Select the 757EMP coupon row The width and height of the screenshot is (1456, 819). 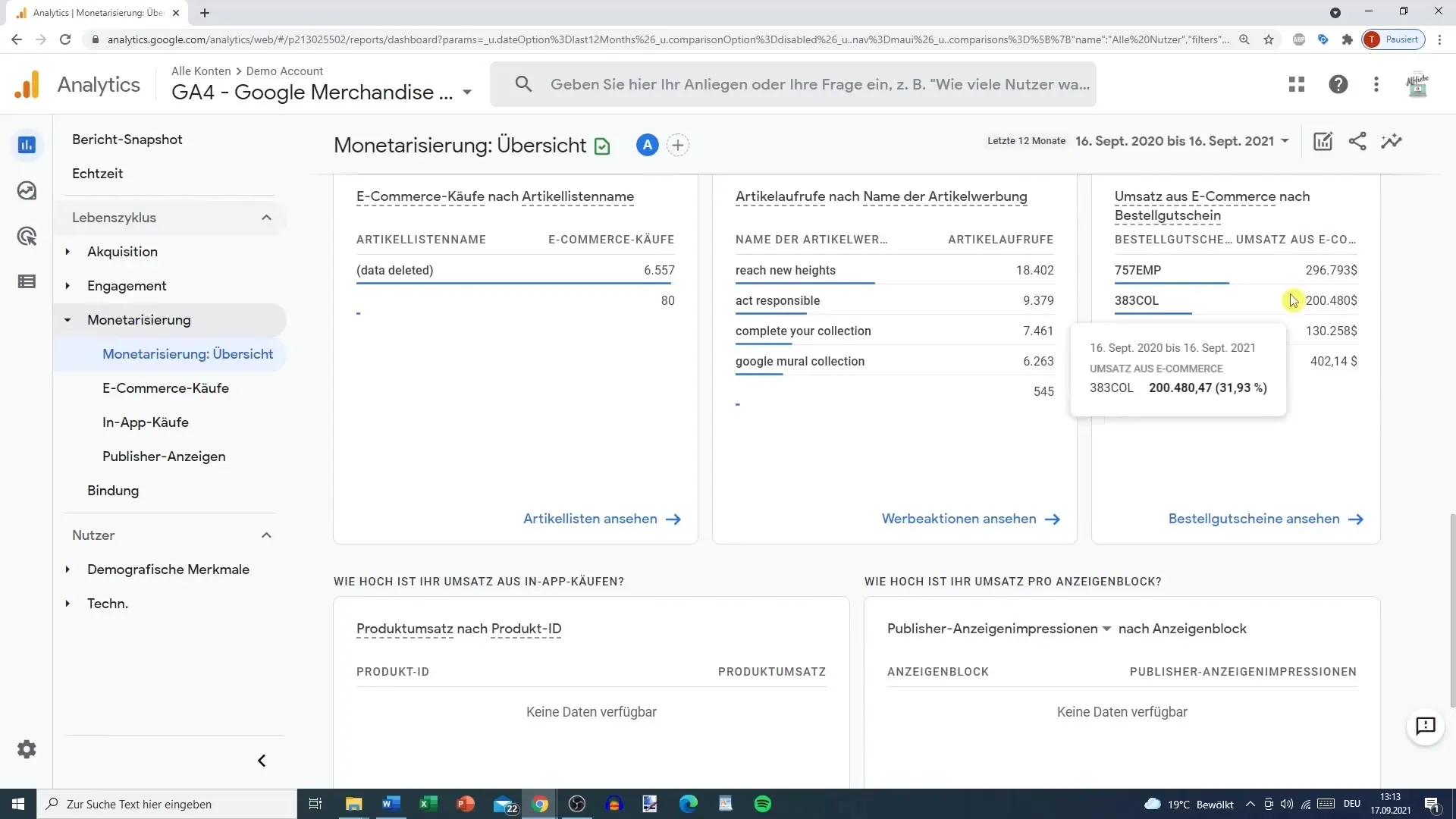coord(1236,270)
